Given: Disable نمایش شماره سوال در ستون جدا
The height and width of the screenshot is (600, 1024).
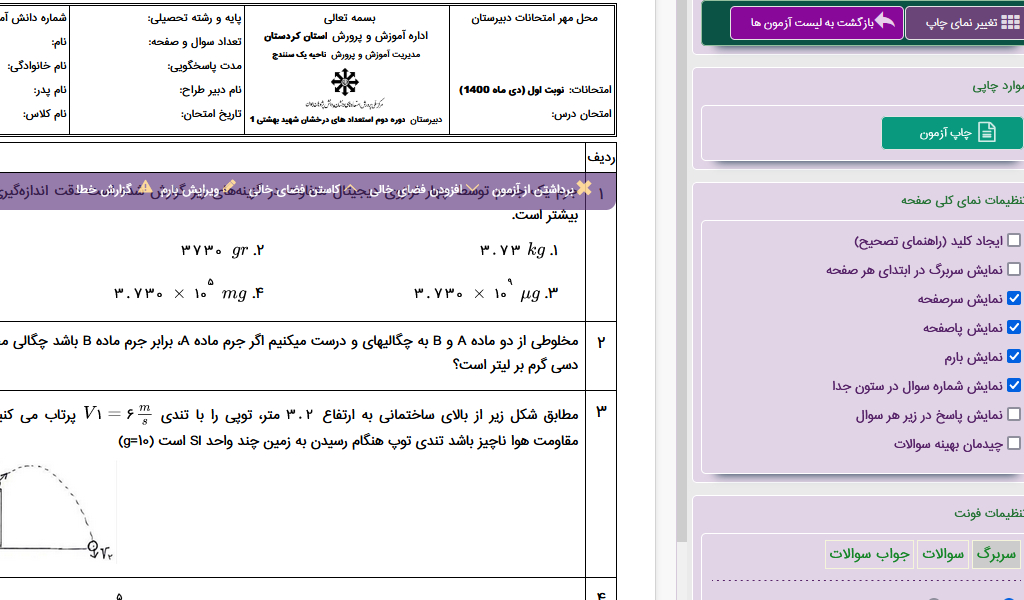Looking at the screenshot, I should 1014,385.
